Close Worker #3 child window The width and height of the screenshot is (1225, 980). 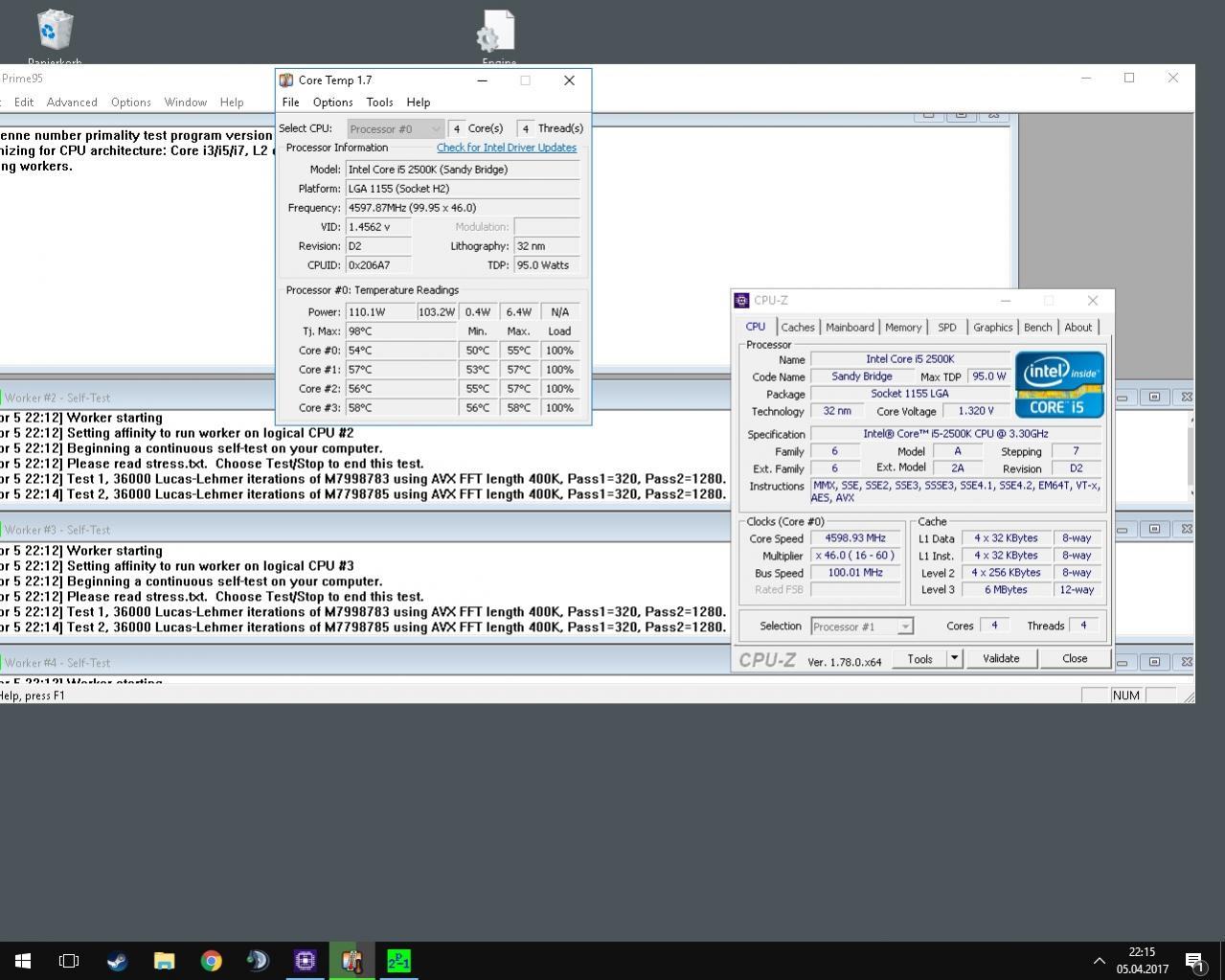coord(1186,529)
